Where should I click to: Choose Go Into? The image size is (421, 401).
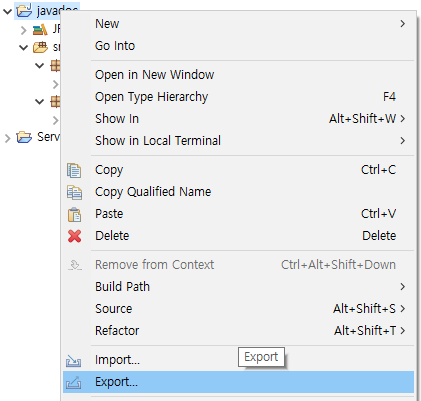(239, 46)
